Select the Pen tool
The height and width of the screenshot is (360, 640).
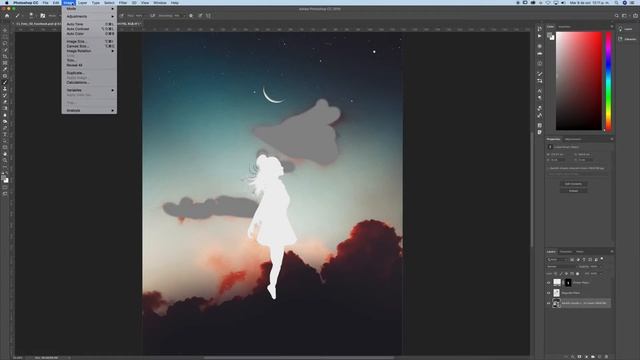coord(5,128)
